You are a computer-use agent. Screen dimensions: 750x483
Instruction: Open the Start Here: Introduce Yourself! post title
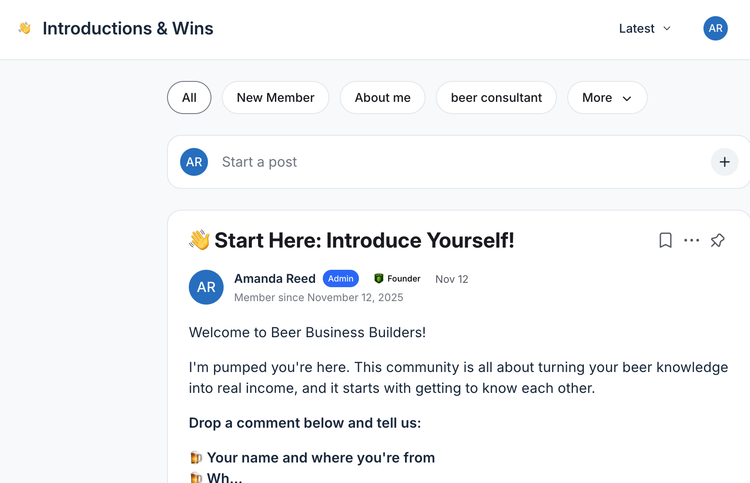(364, 240)
